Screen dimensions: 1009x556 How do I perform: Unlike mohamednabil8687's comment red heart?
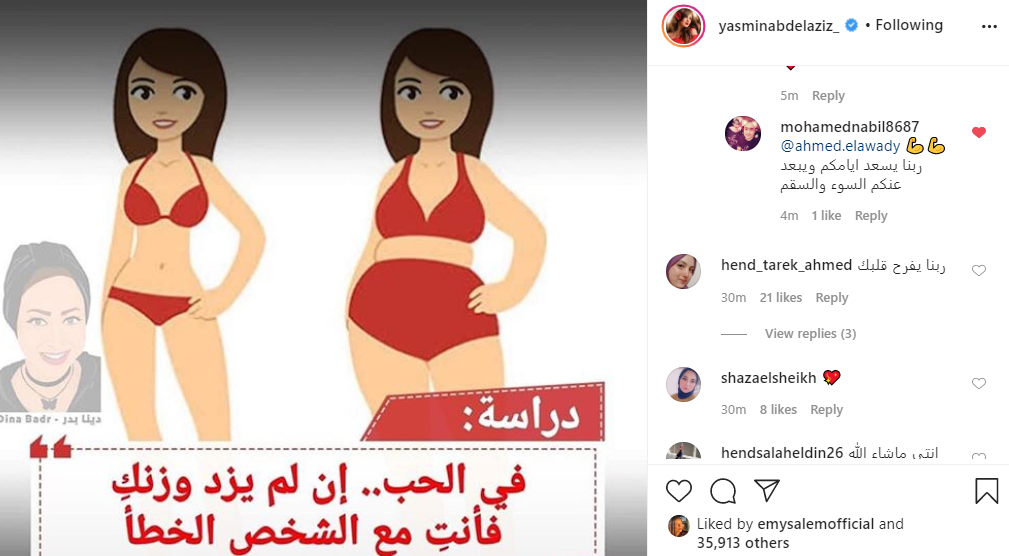[979, 133]
